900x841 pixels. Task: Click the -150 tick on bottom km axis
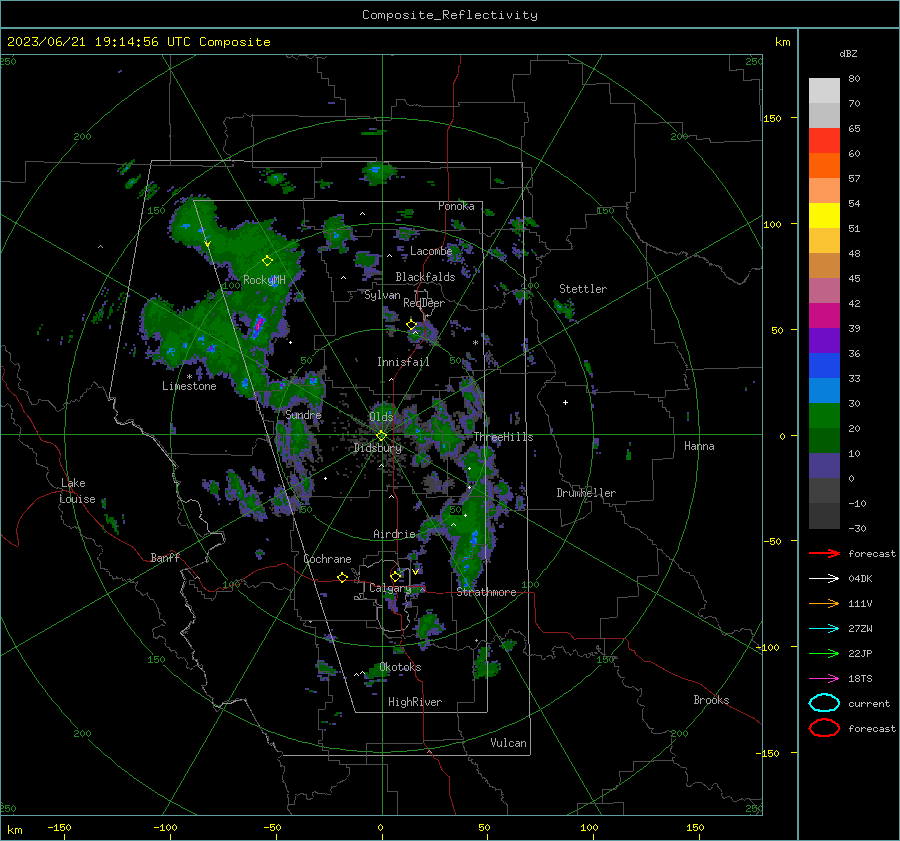59,827
